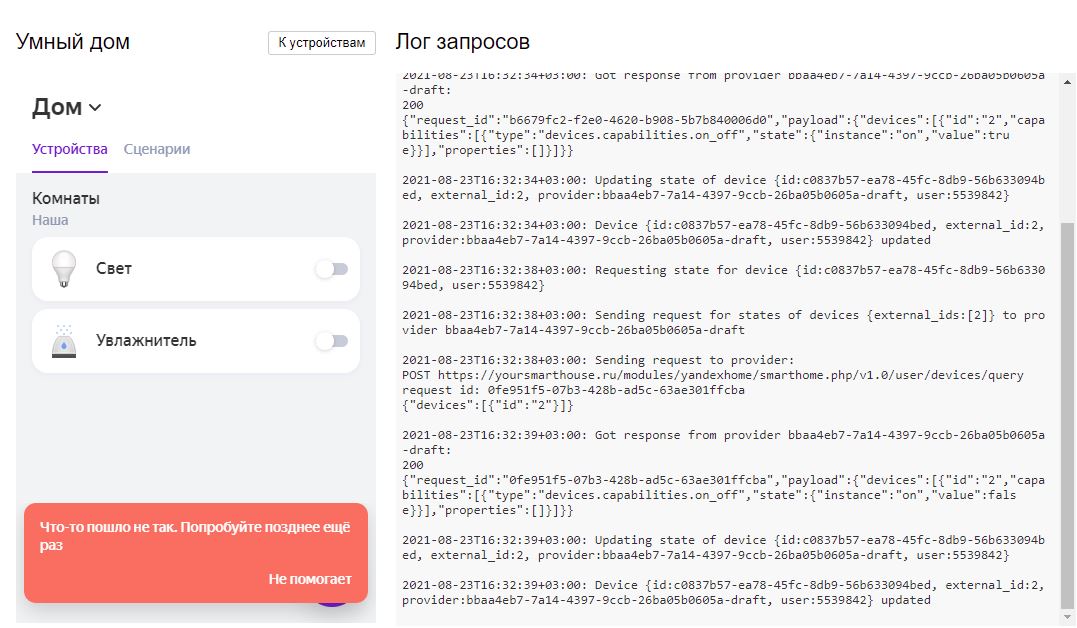Screen dimensions: 1077x628
Task: Click the light bulb icon for Свет
Action: (64, 269)
